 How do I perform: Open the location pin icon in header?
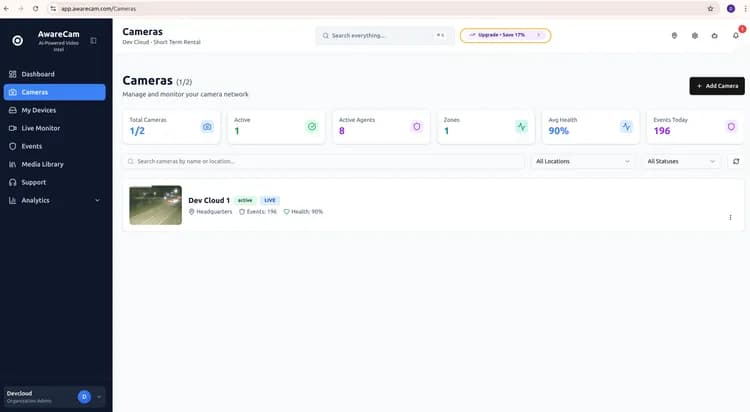point(674,35)
